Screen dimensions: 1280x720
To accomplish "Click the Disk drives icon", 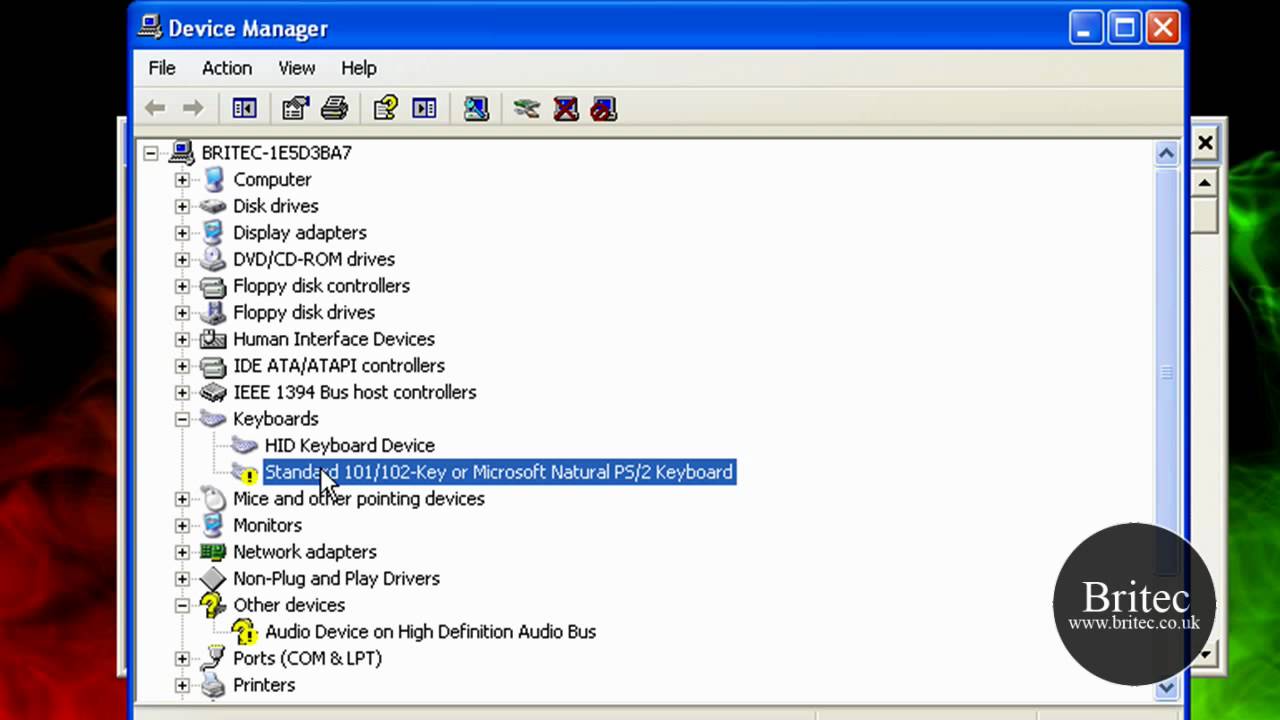I will 213,206.
